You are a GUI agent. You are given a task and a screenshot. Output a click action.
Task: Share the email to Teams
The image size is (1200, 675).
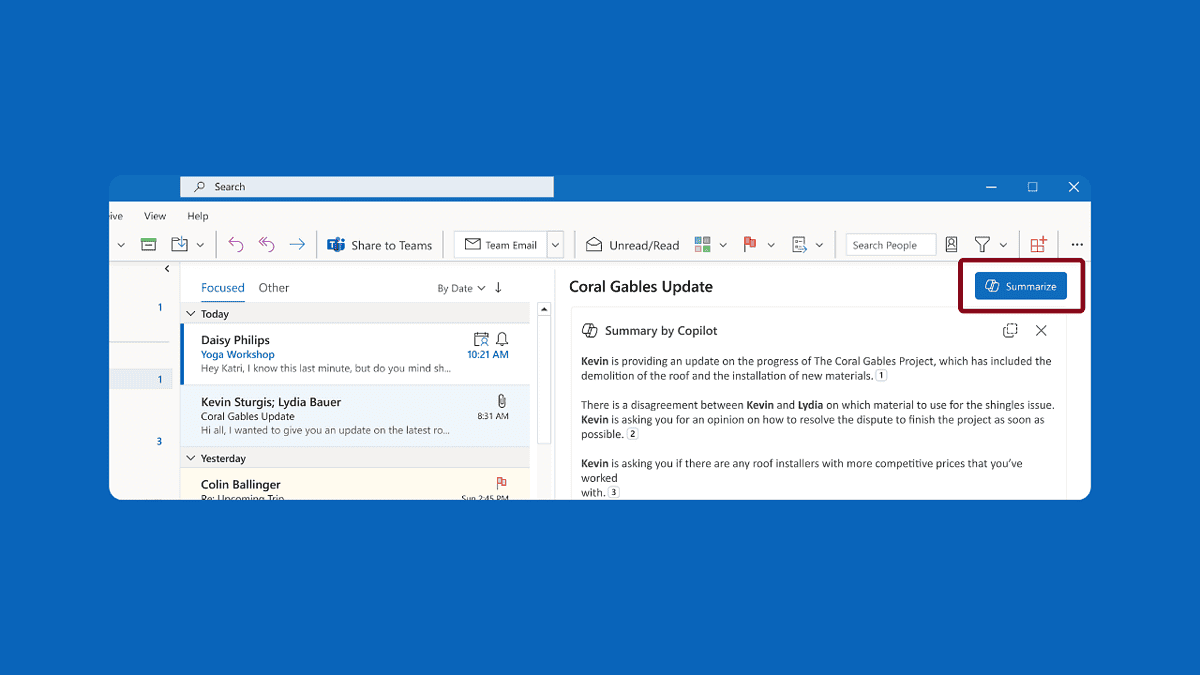(x=380, y=245)
